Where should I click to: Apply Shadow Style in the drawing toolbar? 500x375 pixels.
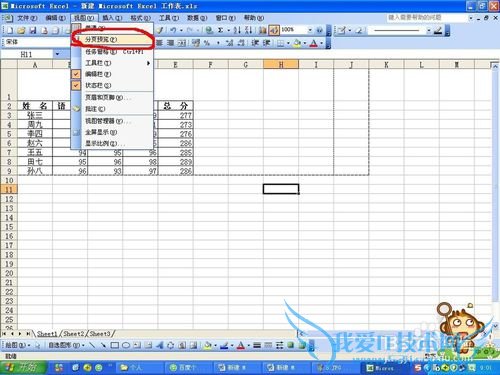point(291,345)
